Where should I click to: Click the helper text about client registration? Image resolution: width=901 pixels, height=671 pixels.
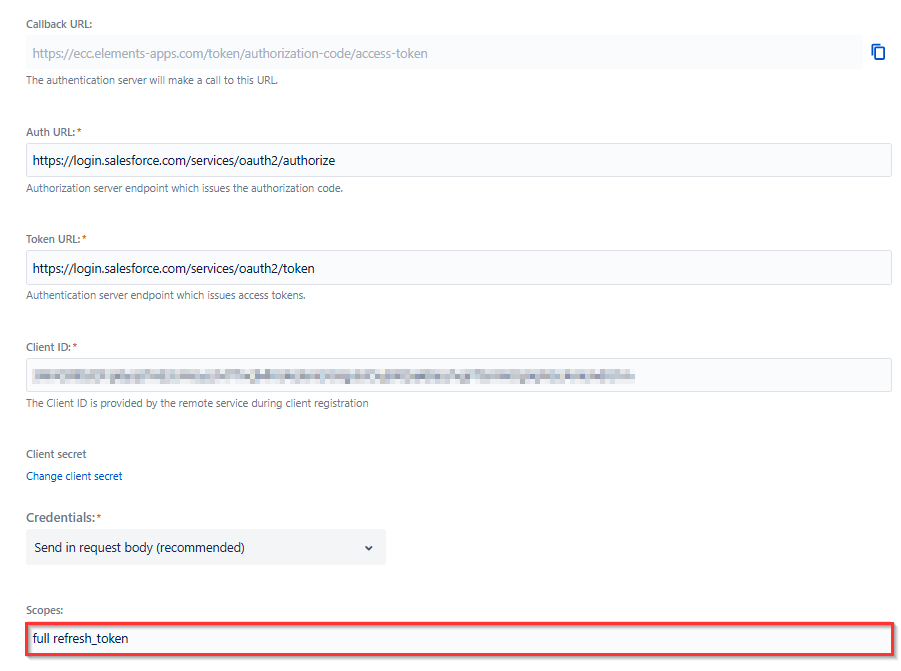coord(197,403)
